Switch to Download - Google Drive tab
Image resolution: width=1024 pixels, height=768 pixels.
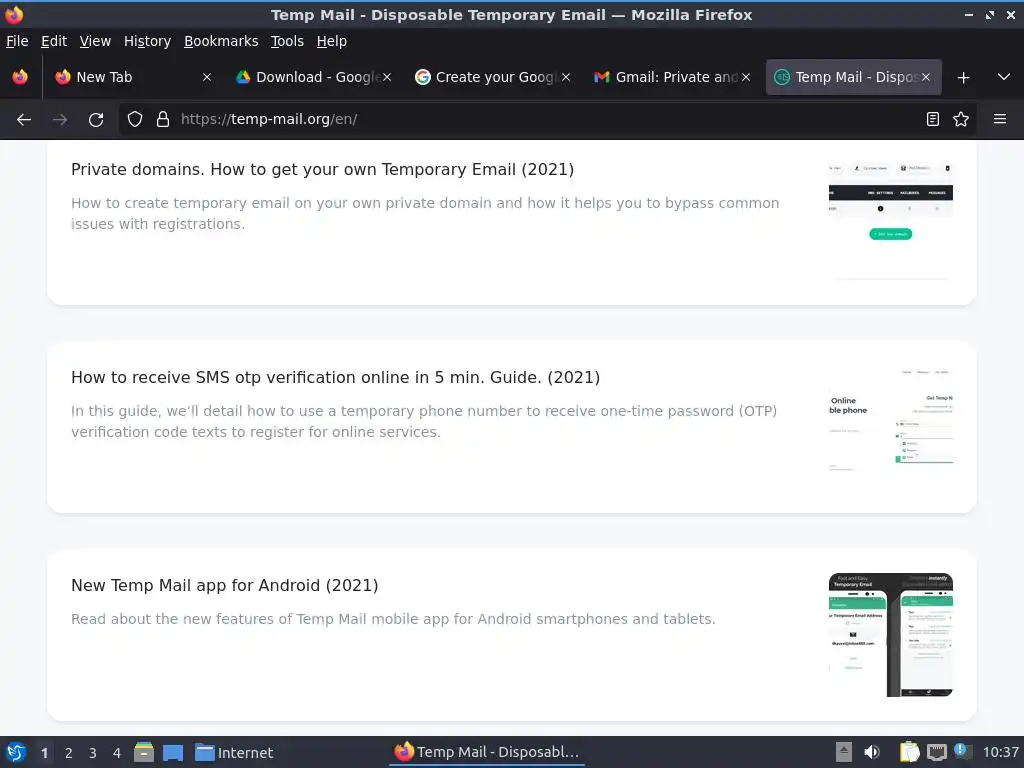(x=313, y=77)
